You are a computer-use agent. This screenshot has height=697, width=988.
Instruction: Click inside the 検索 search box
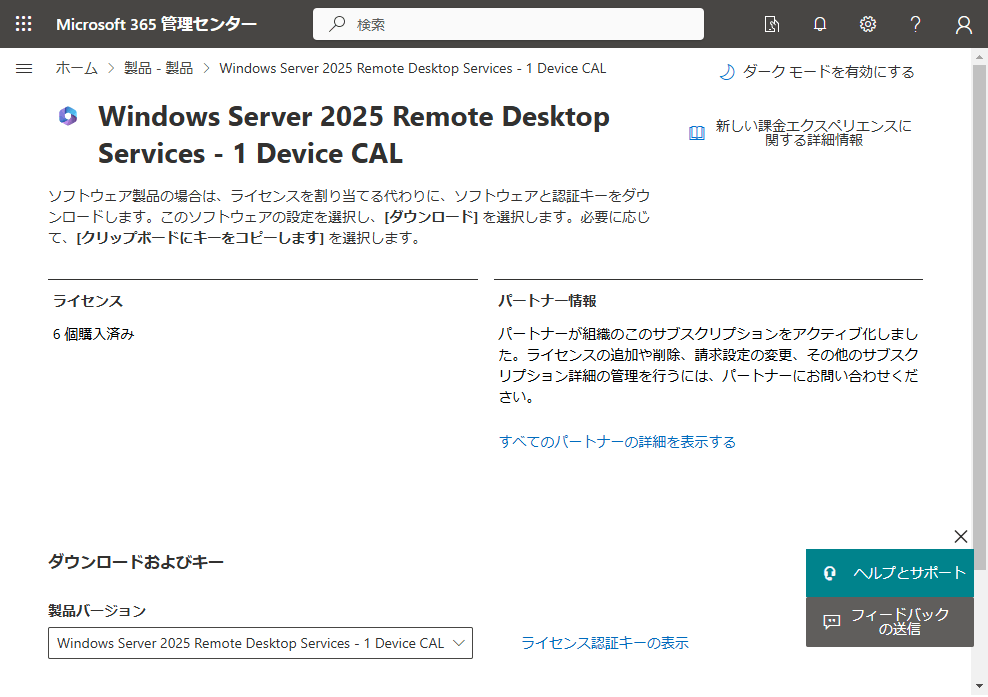pyautogui.click(x=508, y=24)
